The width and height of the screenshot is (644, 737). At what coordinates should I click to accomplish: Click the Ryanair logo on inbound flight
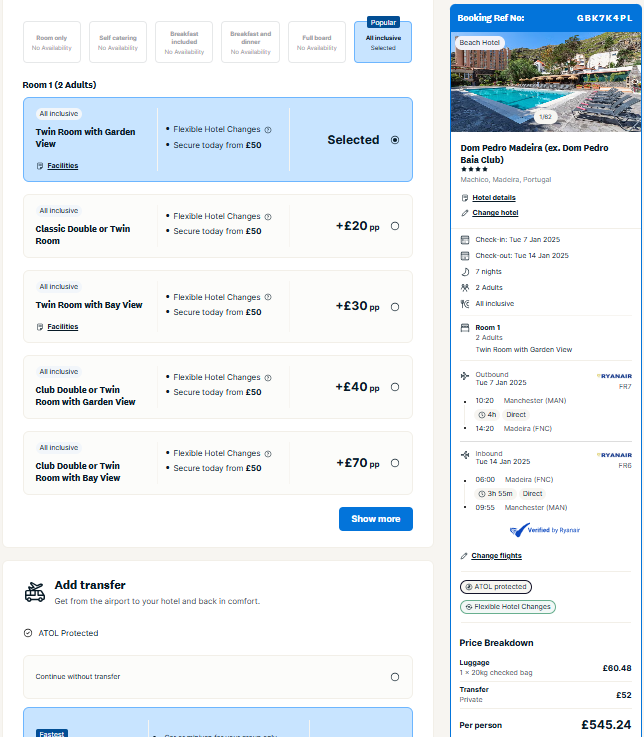[614, 455]
